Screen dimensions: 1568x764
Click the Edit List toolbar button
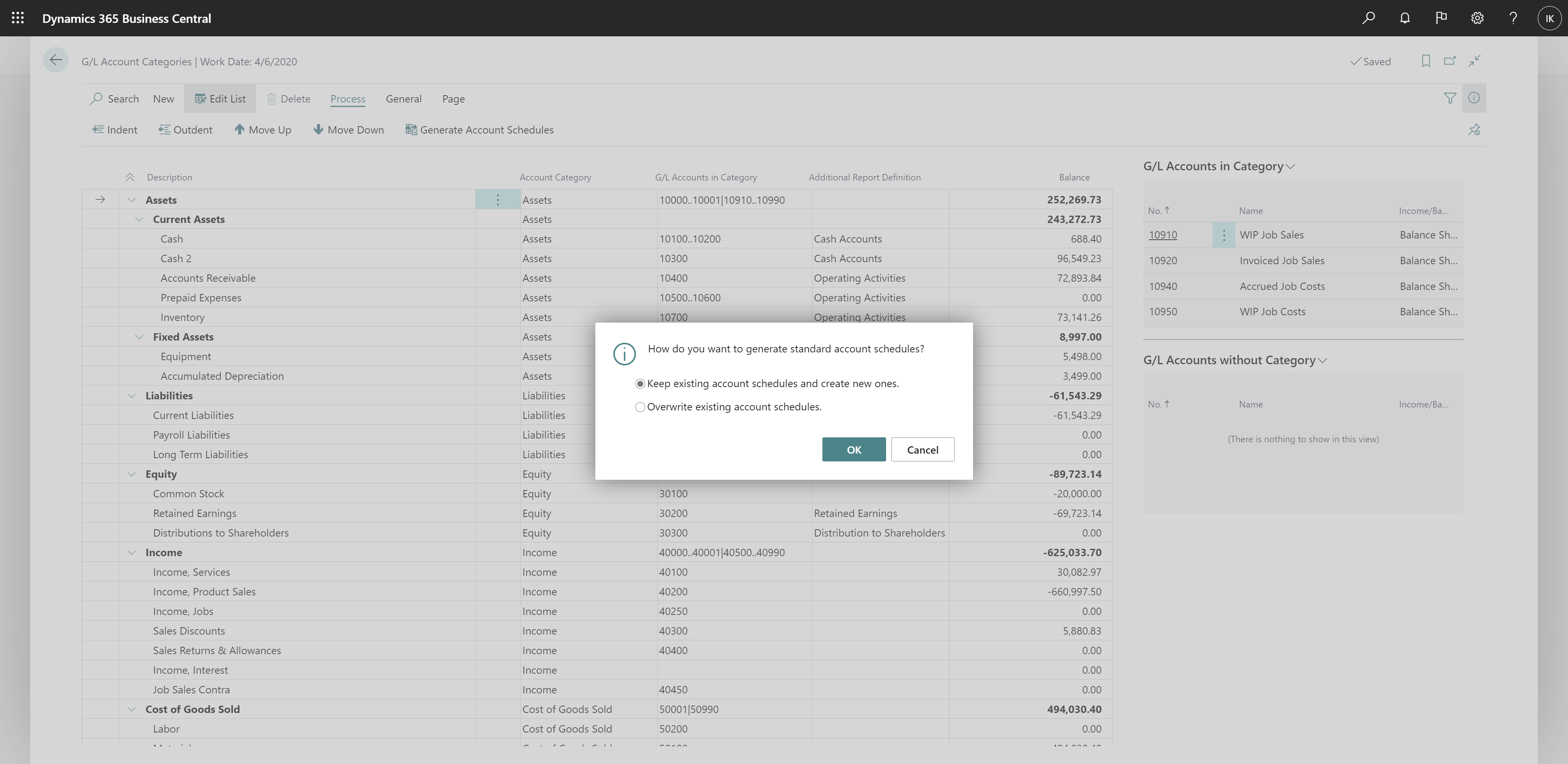click(219, 98)
